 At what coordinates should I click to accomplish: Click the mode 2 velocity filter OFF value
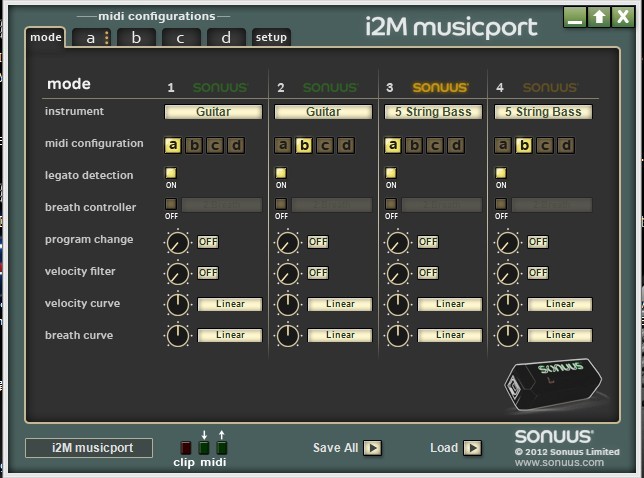[x=318, y=273]
